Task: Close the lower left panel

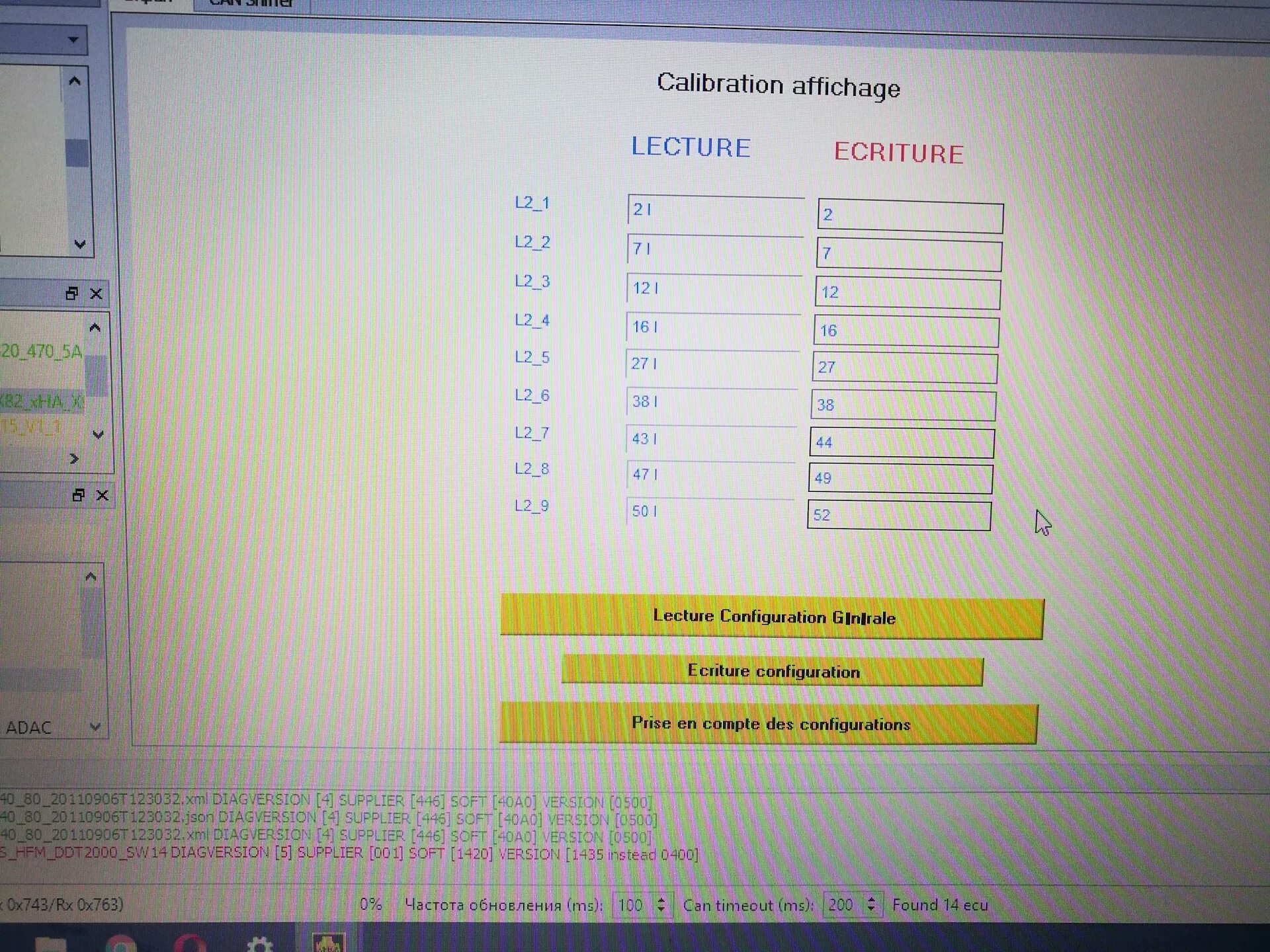Action: coord(103,495)
